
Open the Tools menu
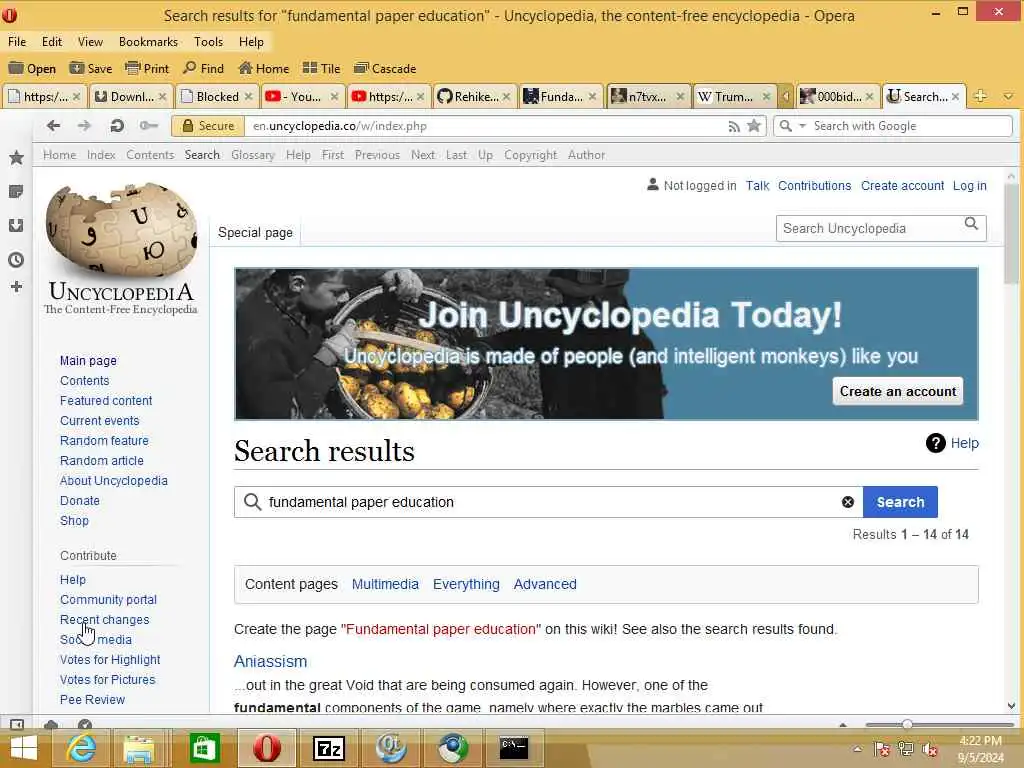point(208,42)
